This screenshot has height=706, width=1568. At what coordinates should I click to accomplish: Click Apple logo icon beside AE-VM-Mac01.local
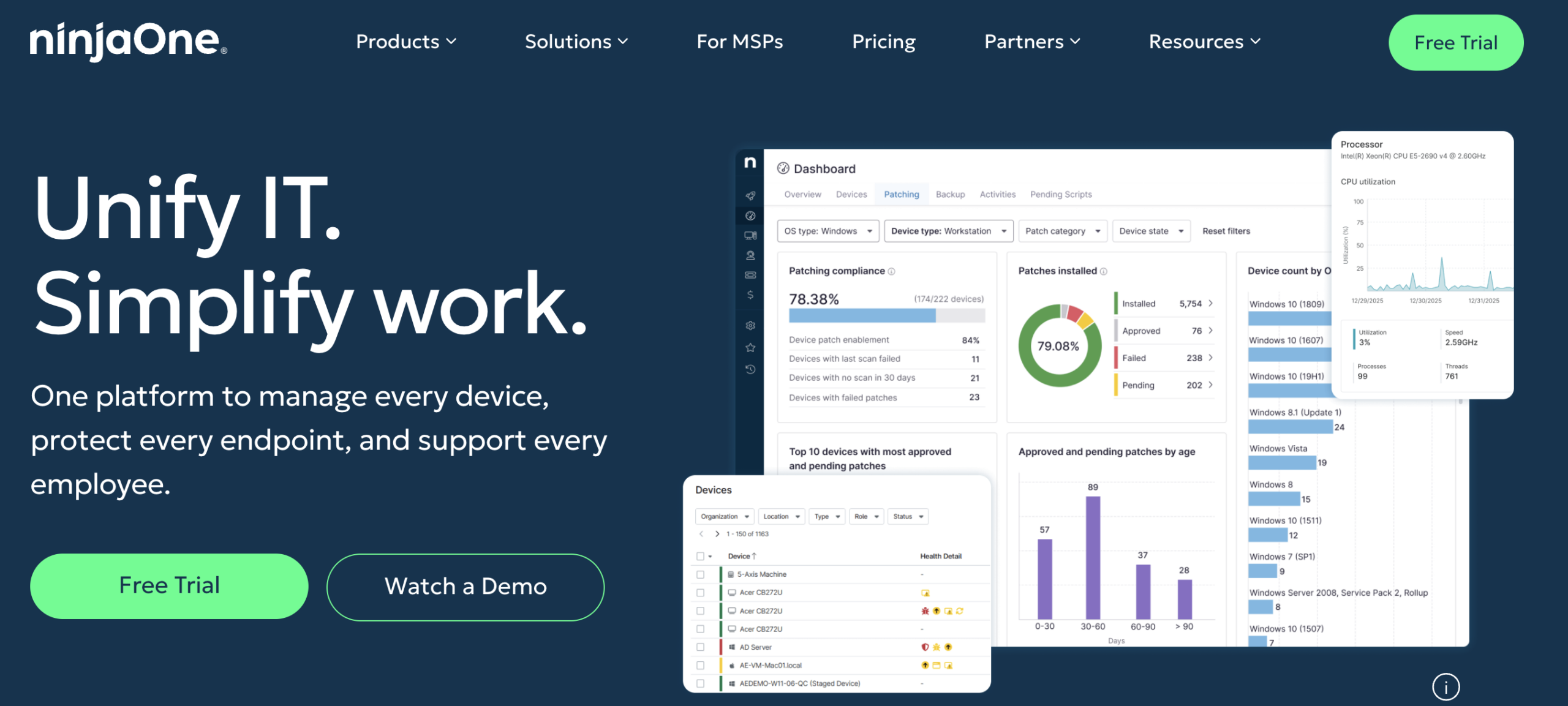(x=731, y=665)
